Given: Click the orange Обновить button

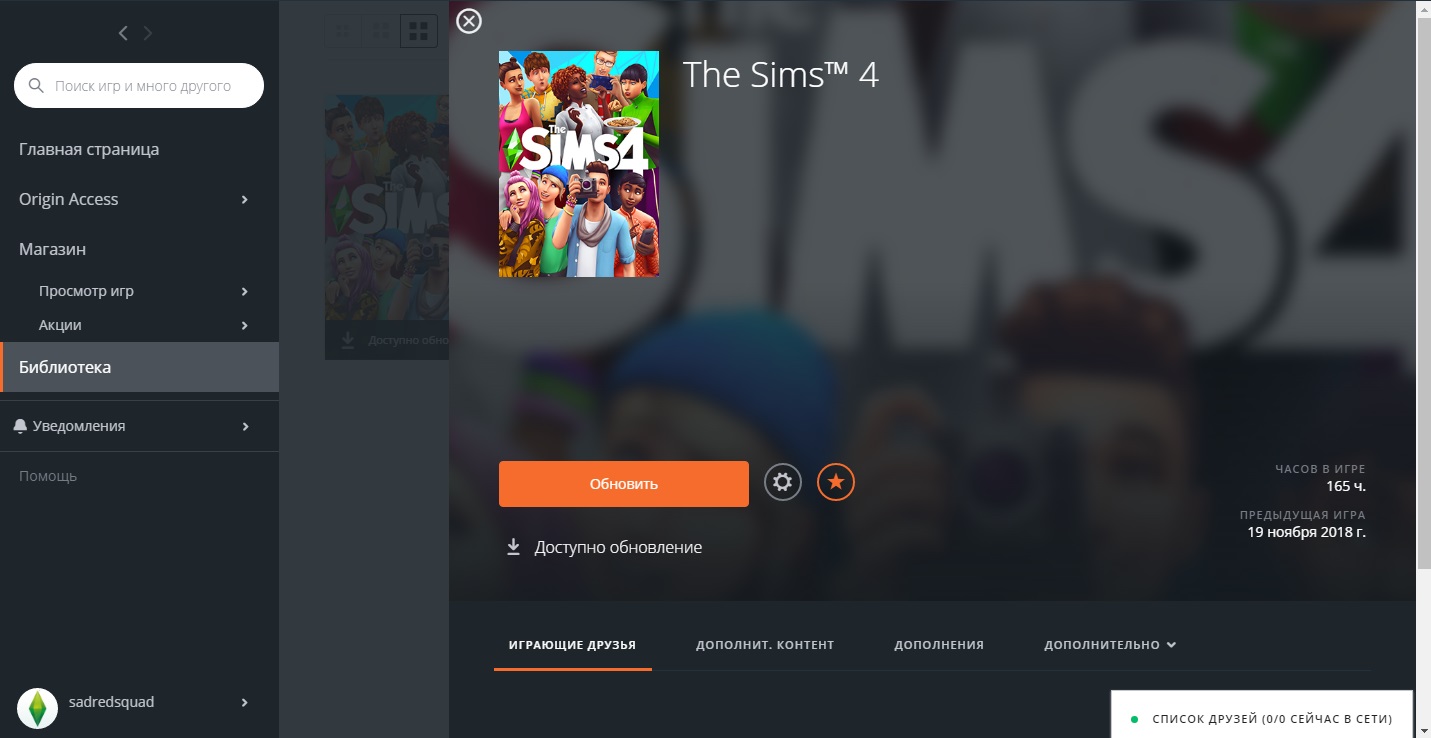Looking at the screenshot, I should point(624,484).
